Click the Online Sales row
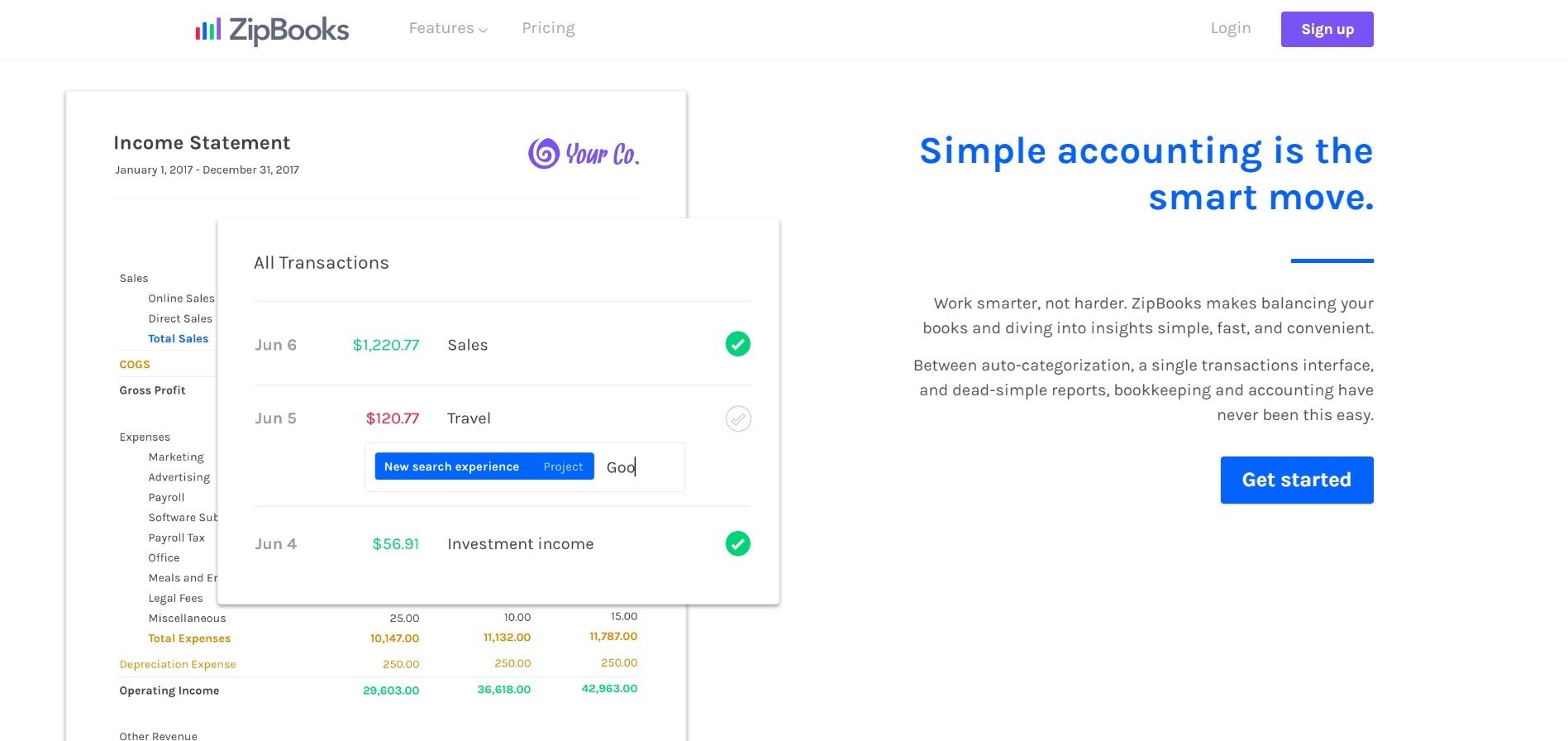The width and height of the screenshot is (1568, 741). point(181,299)
